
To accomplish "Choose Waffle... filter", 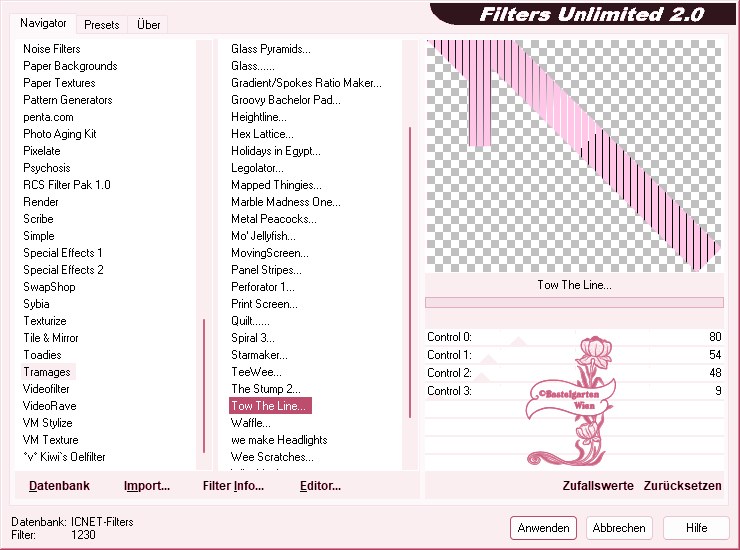I will (251, 423).
